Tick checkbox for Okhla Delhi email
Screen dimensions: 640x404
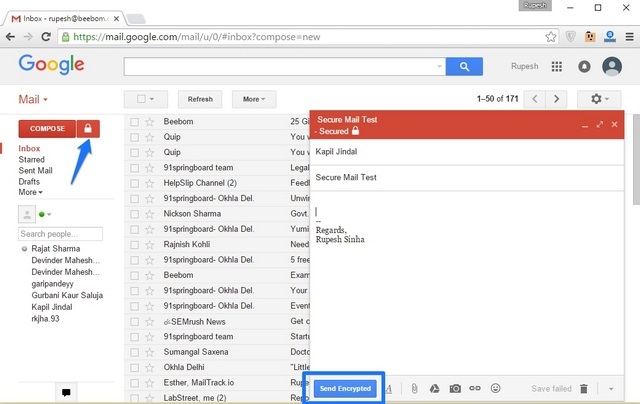(134, 368)
